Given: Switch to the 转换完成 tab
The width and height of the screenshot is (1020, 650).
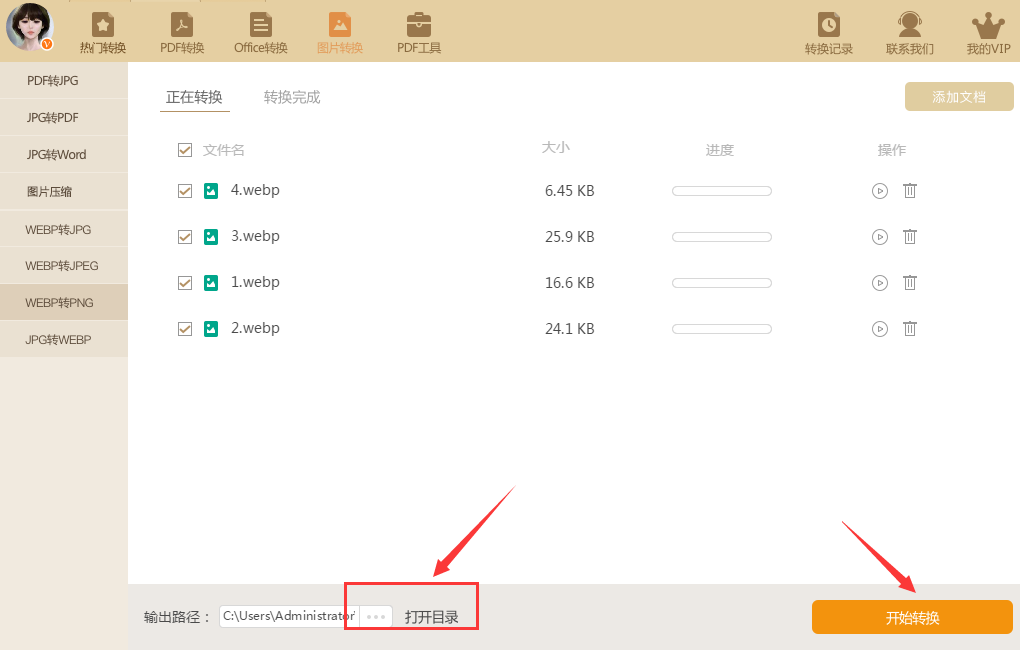Looking at the screenshot, I should pos(291,97).
